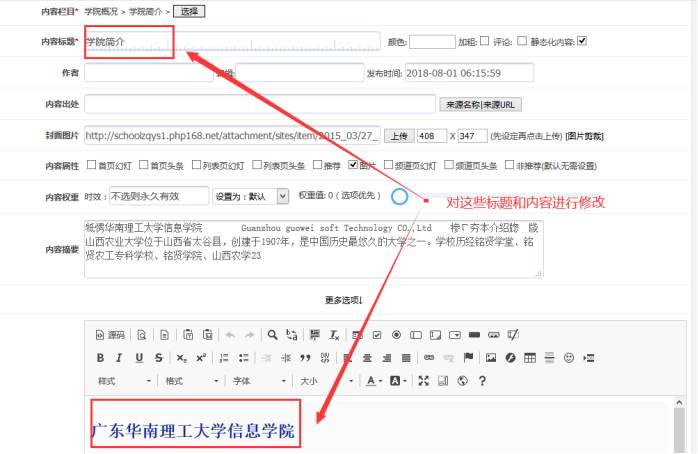Click the underline formatting icon
Image resolution: width=698 pixels, height=454 pixels.
pyautogui.click(x=138, y=358)
